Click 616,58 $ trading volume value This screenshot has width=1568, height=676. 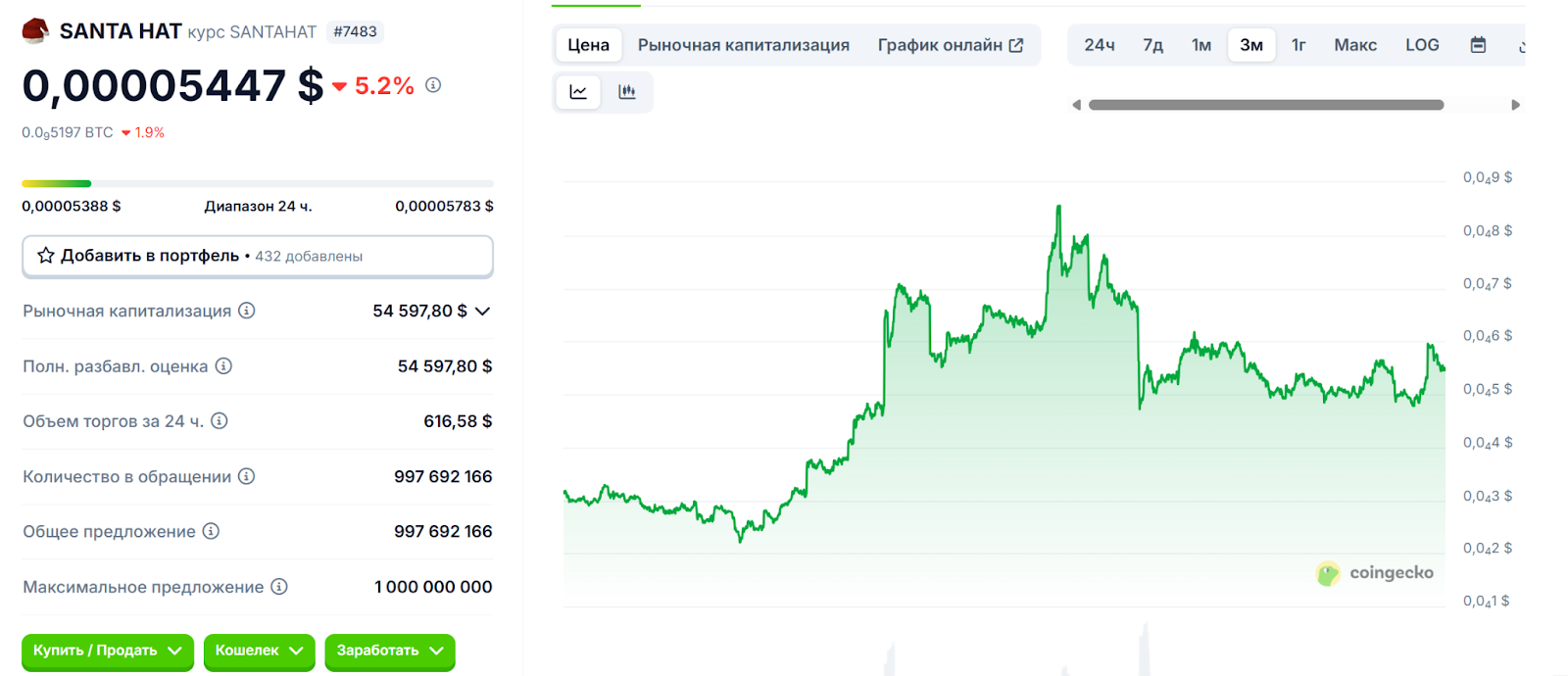point(458,421)
